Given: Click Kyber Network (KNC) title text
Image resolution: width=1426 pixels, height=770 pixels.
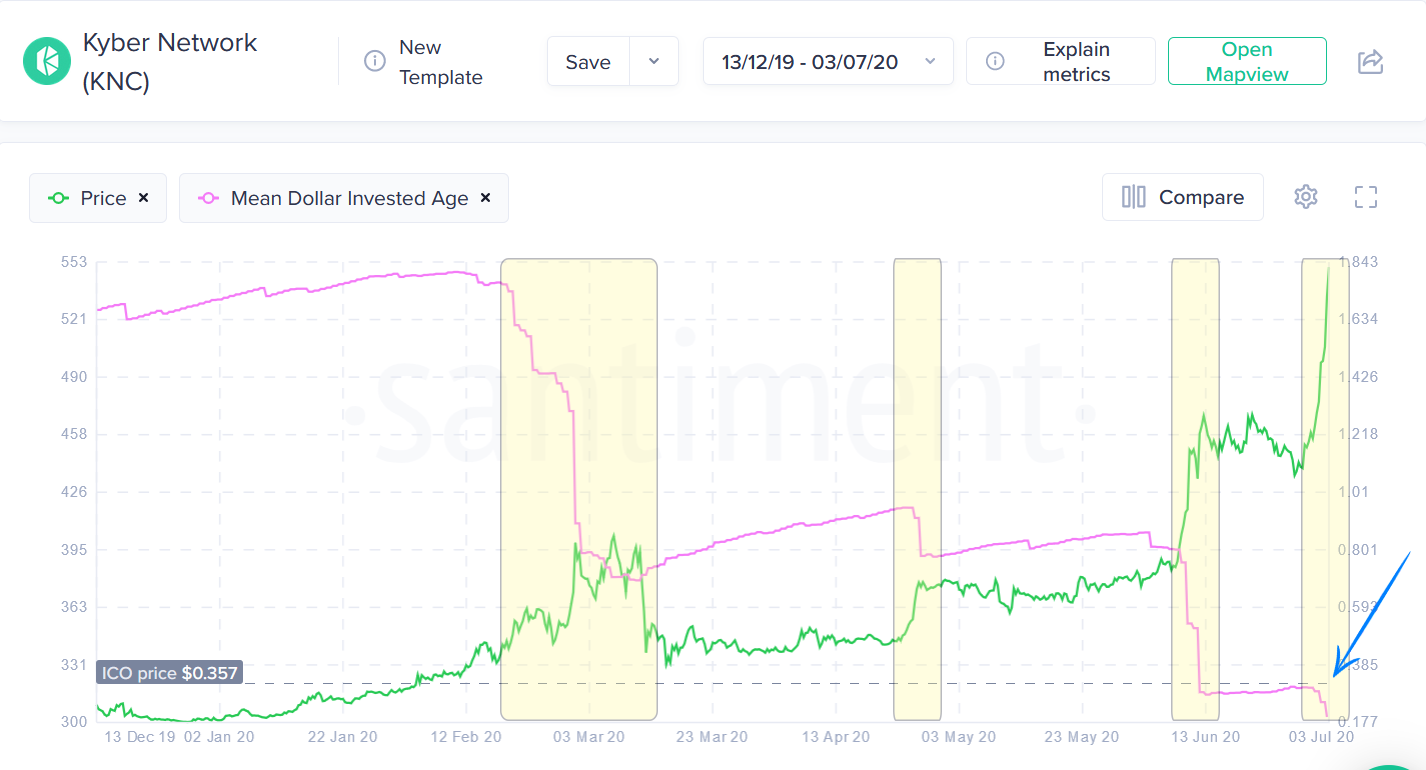Looking at the screenshot, I should tap(170, 62).
